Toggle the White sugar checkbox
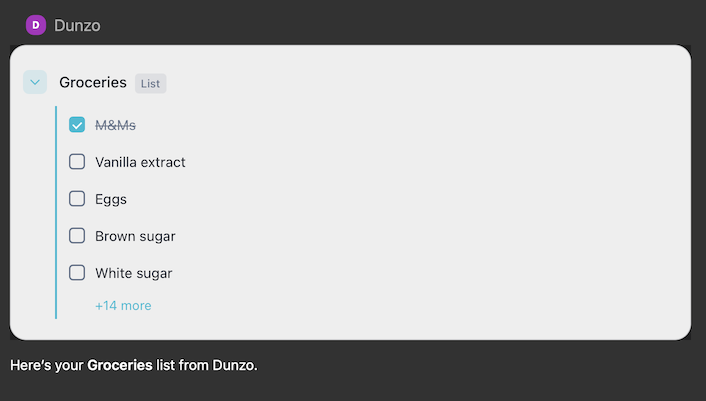The image size is (706, 401). click(77, 272)
